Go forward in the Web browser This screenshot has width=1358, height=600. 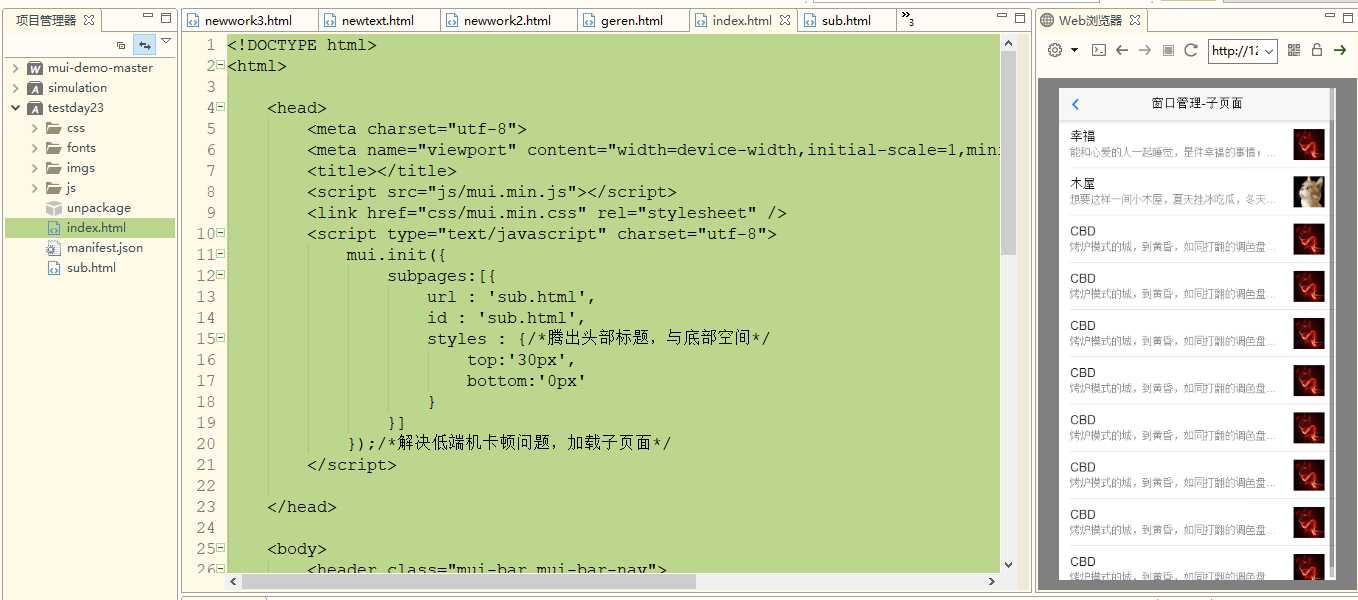click(x=1145, y=50)
